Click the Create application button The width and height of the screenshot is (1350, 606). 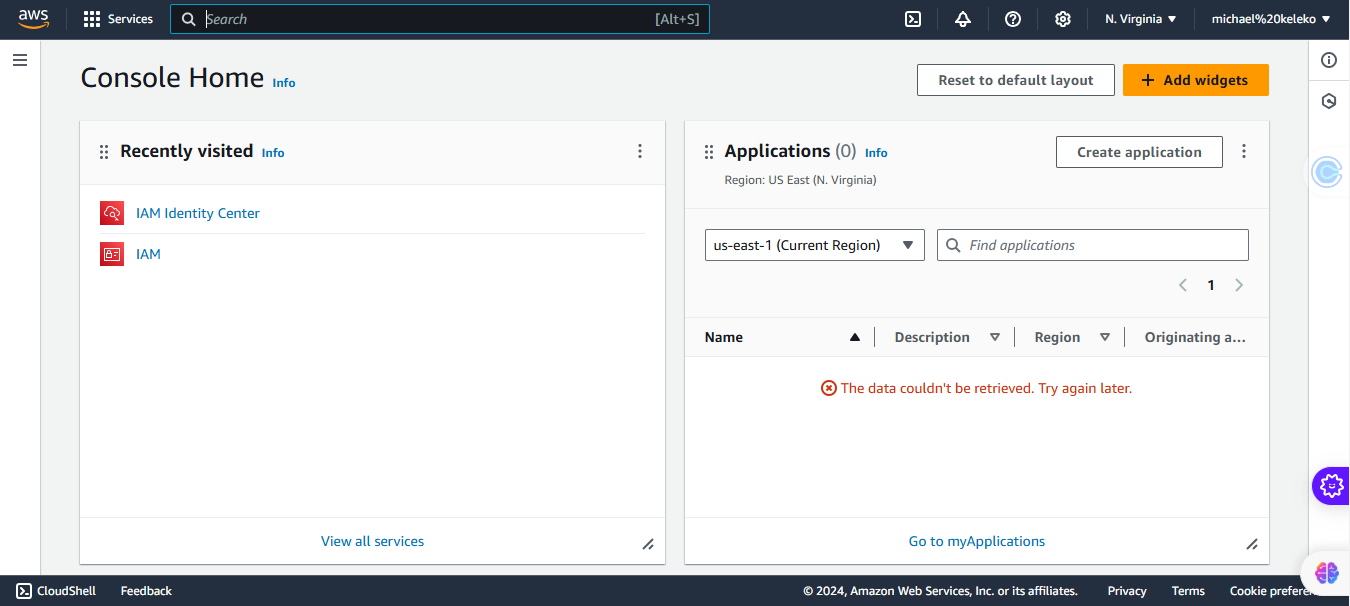[1139, 152]
